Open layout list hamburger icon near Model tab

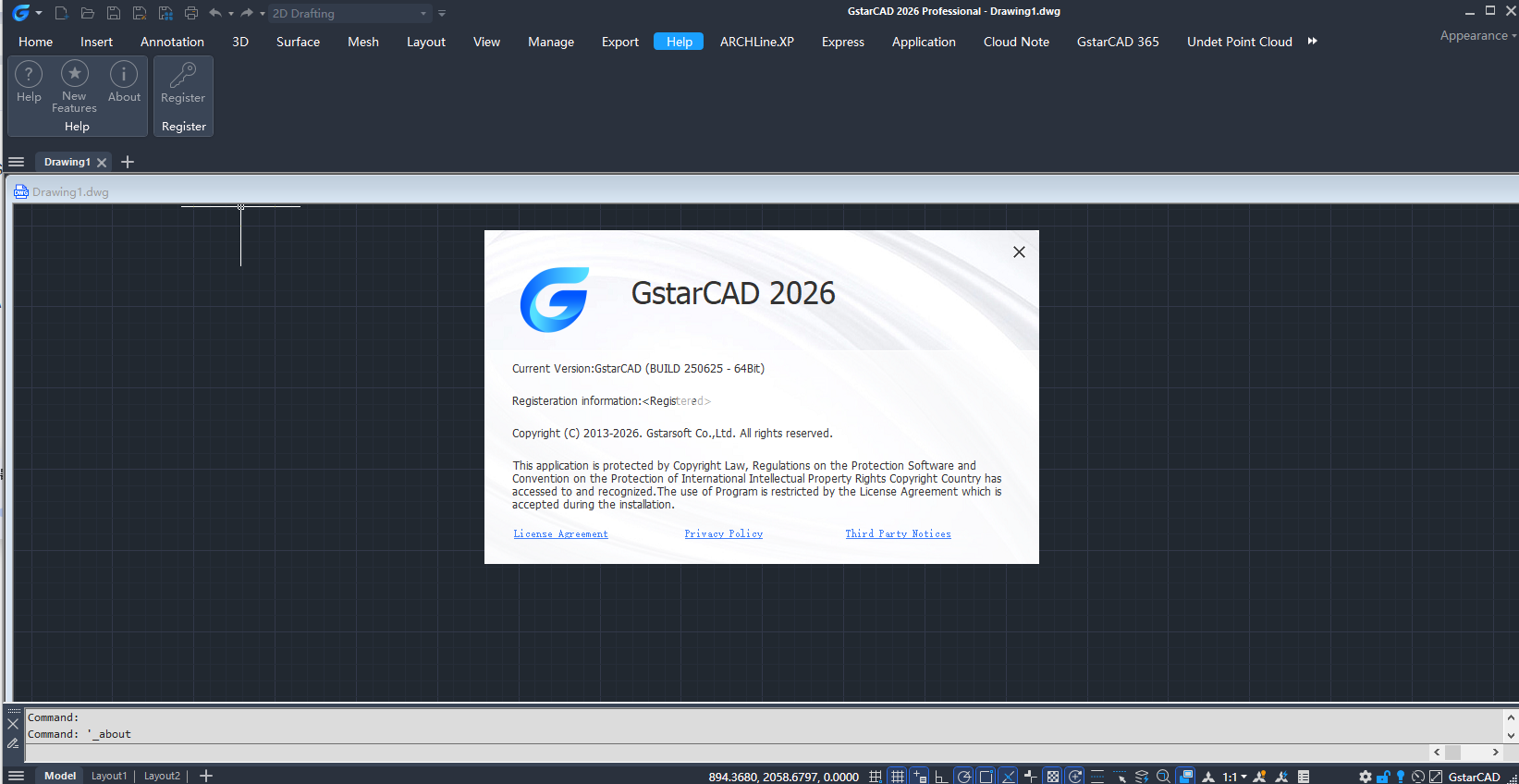pyautogui.click(x=17, y=776)
